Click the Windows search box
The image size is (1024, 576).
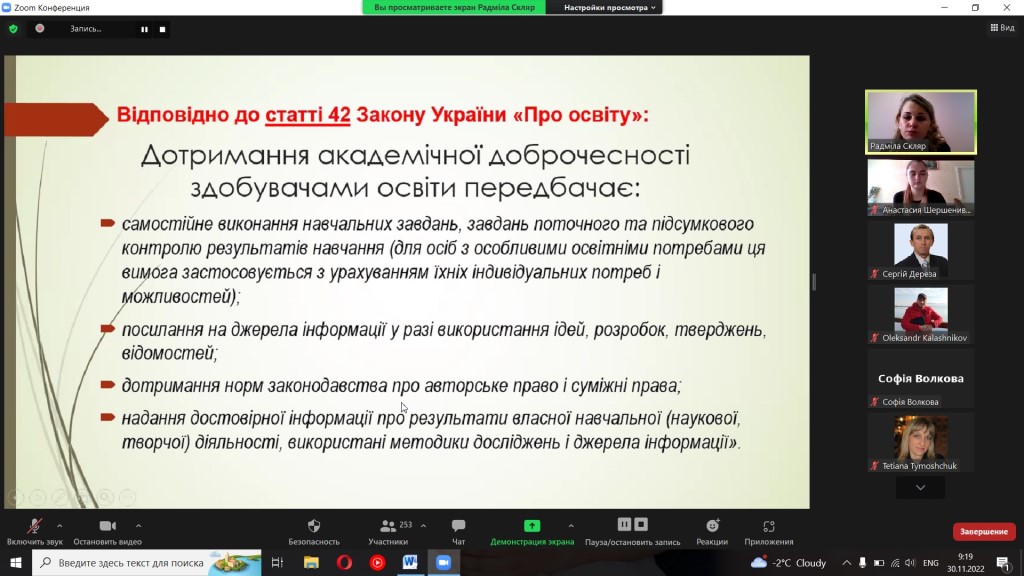click(x=147, y=562)
